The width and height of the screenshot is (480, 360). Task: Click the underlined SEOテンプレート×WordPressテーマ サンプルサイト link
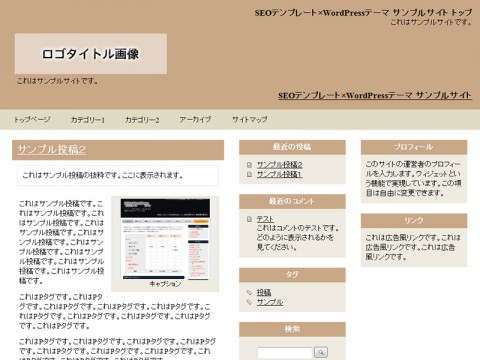375,95
